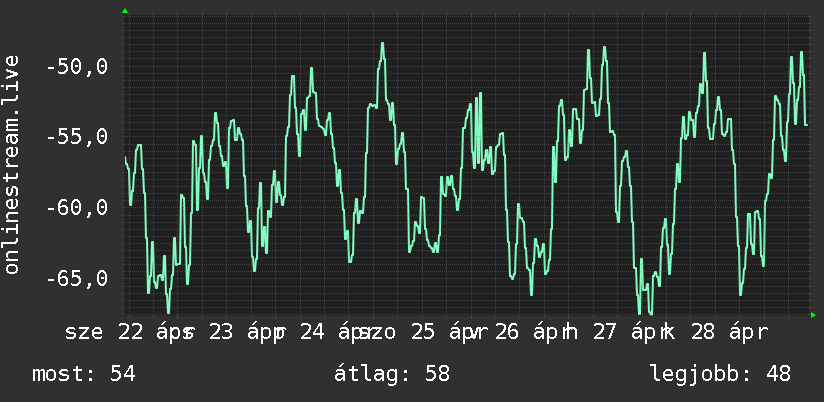Click the -65,0 y-axis label
The image size is (824, 402).
pyautogui.click(x=77, y=278)
